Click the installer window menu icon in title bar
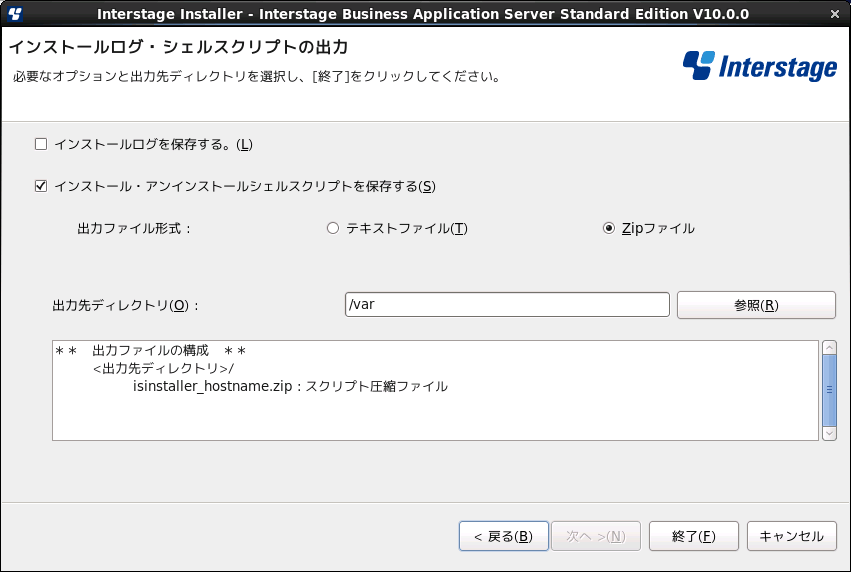 (15, 14)
